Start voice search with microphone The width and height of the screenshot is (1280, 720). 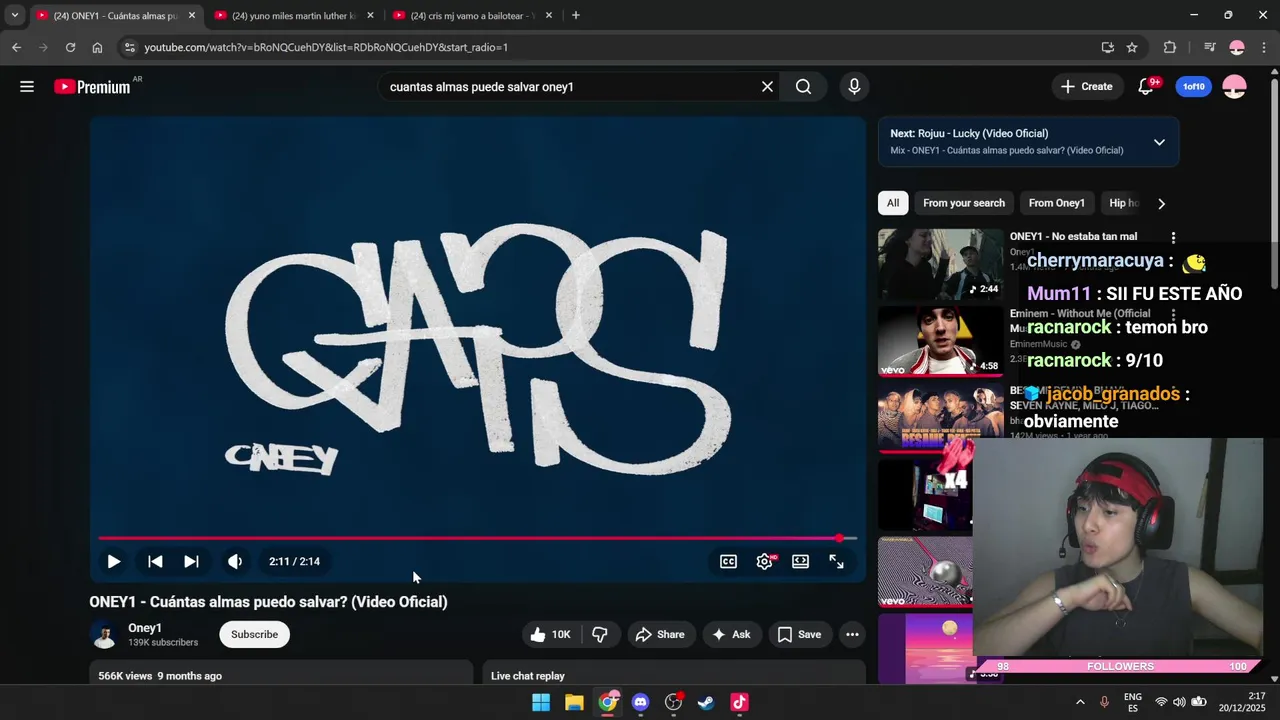coord(854,87)
